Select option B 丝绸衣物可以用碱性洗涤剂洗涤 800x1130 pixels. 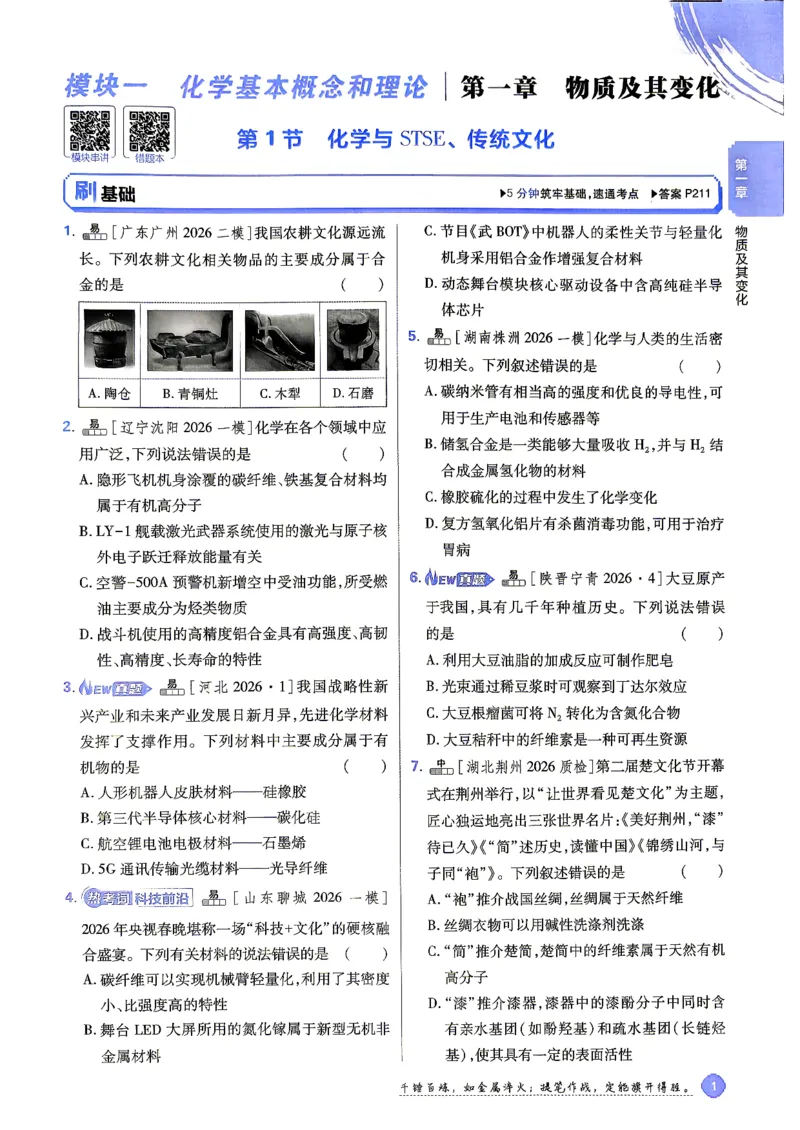pyautogui.click(x=535, y=925)
